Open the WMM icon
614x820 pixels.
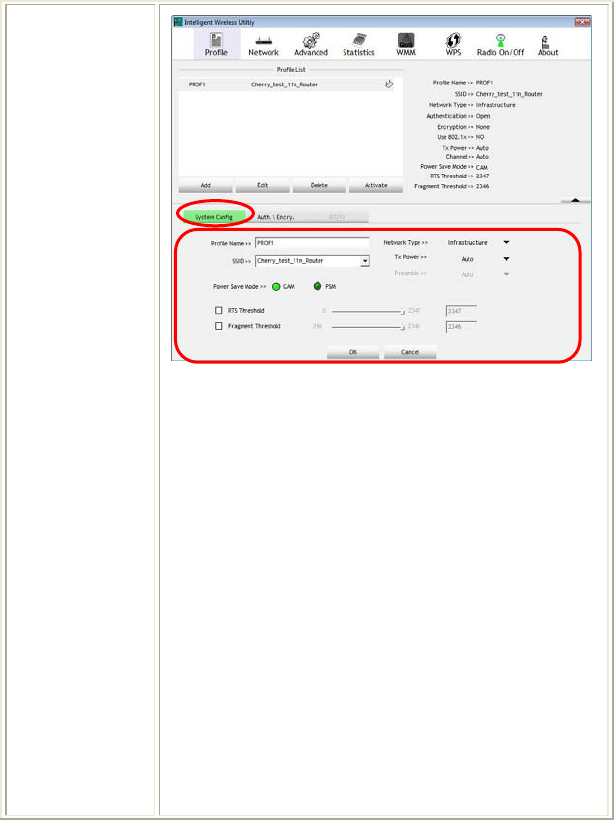click(x=406, y=40)
